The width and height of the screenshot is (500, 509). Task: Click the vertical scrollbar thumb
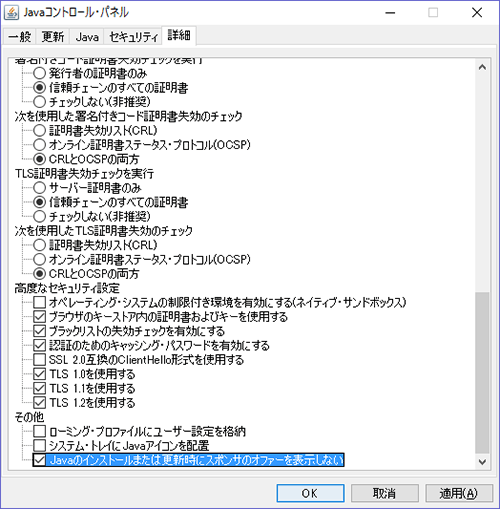pyautogui.click(x=482, y=373)
